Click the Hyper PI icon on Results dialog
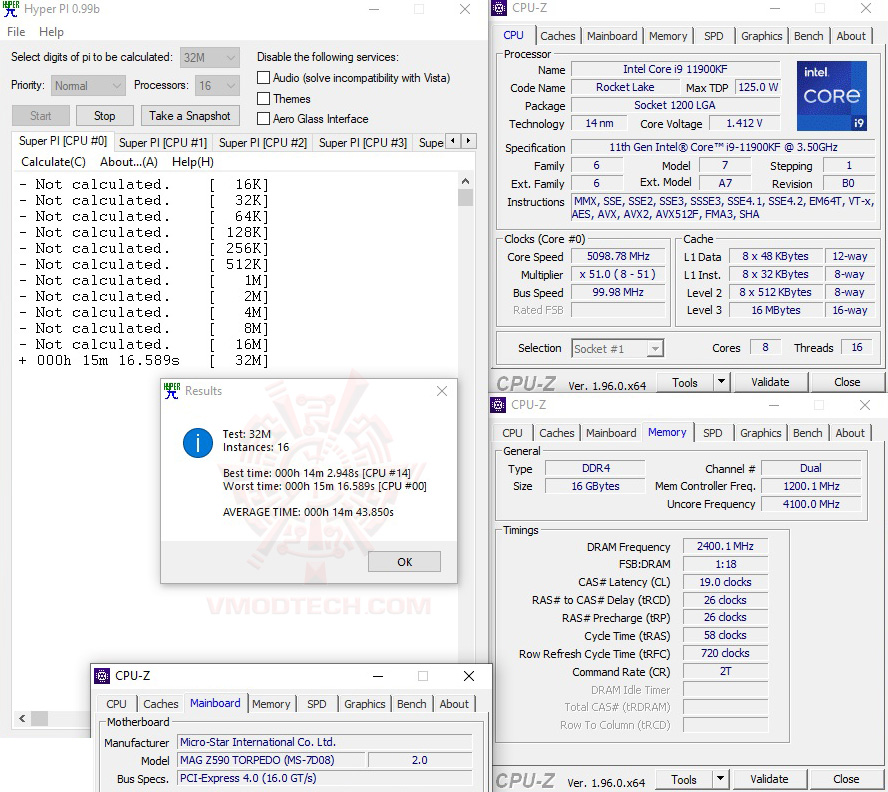This screenshot has height=792, width=888. (x=173, y=391)
